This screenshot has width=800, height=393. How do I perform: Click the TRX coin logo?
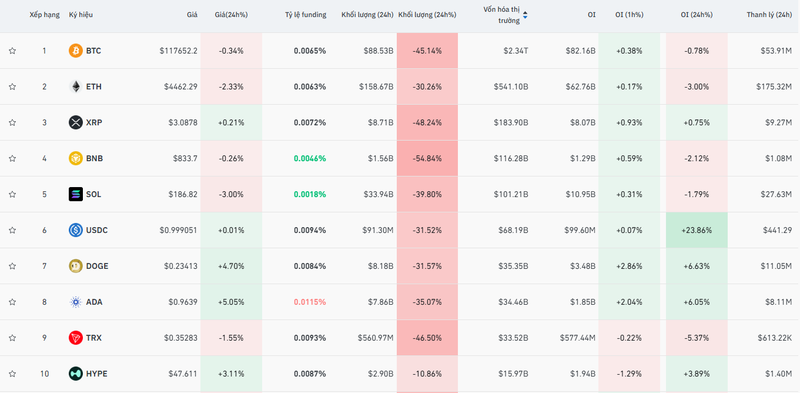click(76, 338)
